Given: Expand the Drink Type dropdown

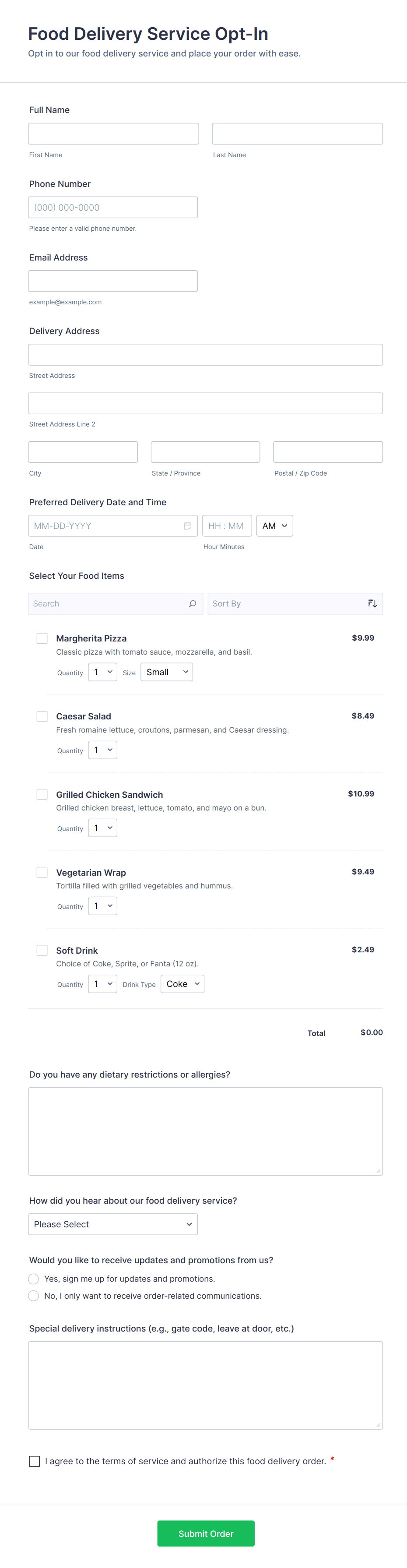Looking at the screenshot, I should pyautogui.click(x=182, y=983).
